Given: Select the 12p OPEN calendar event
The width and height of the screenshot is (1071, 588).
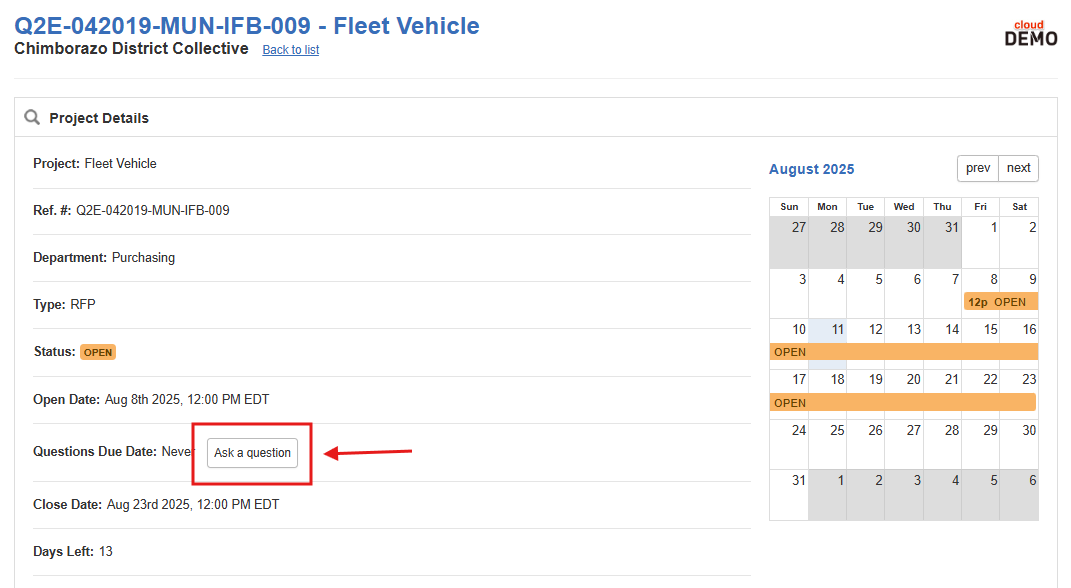Looking at the screenshot, I should [1001, 302].
